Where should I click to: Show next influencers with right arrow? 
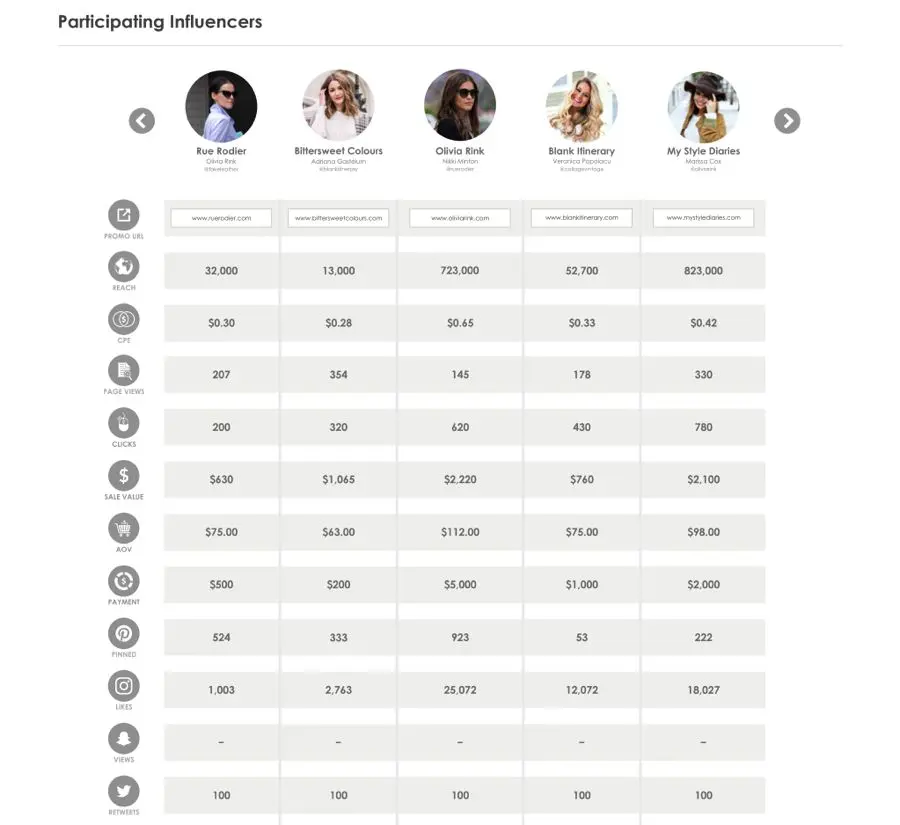click(787, 121)
